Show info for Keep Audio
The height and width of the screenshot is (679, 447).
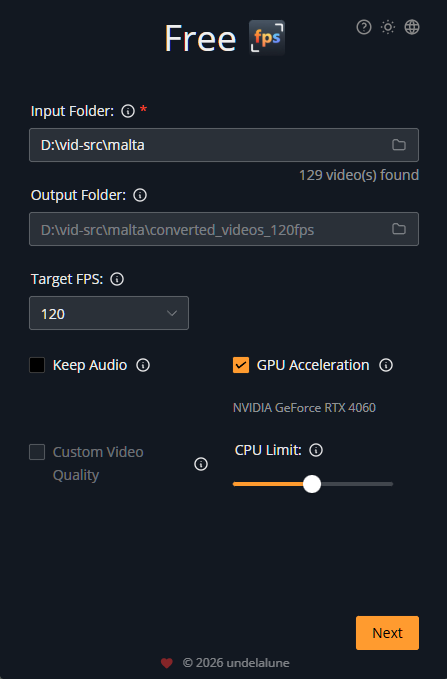pos(143,365)
